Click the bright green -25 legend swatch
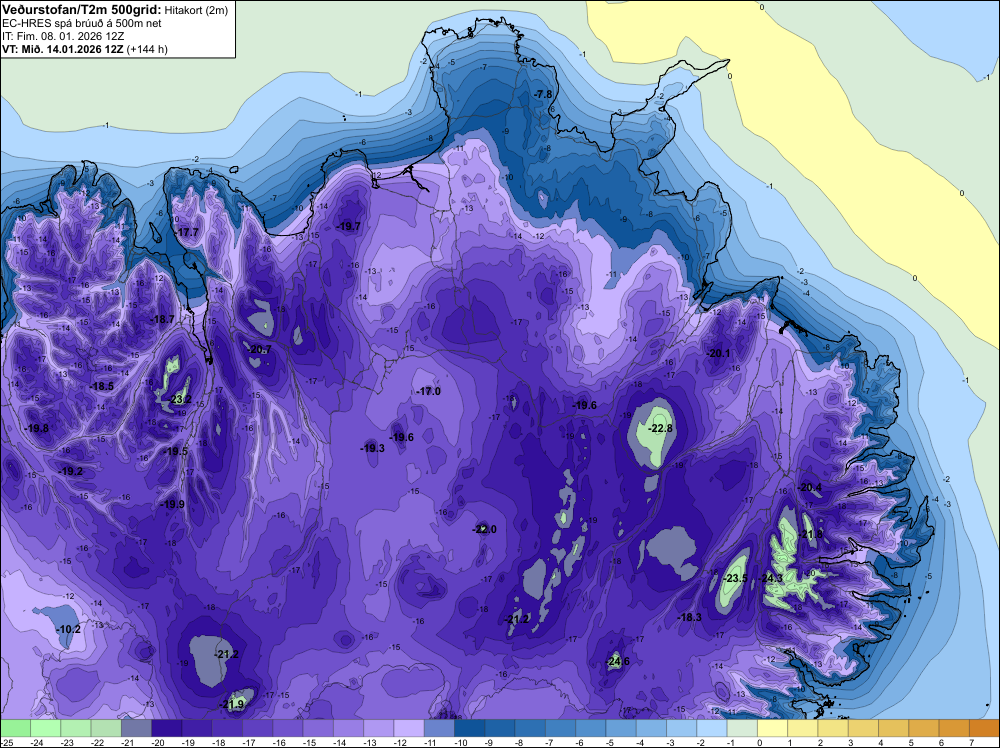Viewport: 1000px width, 748px height. pos(15,728)
